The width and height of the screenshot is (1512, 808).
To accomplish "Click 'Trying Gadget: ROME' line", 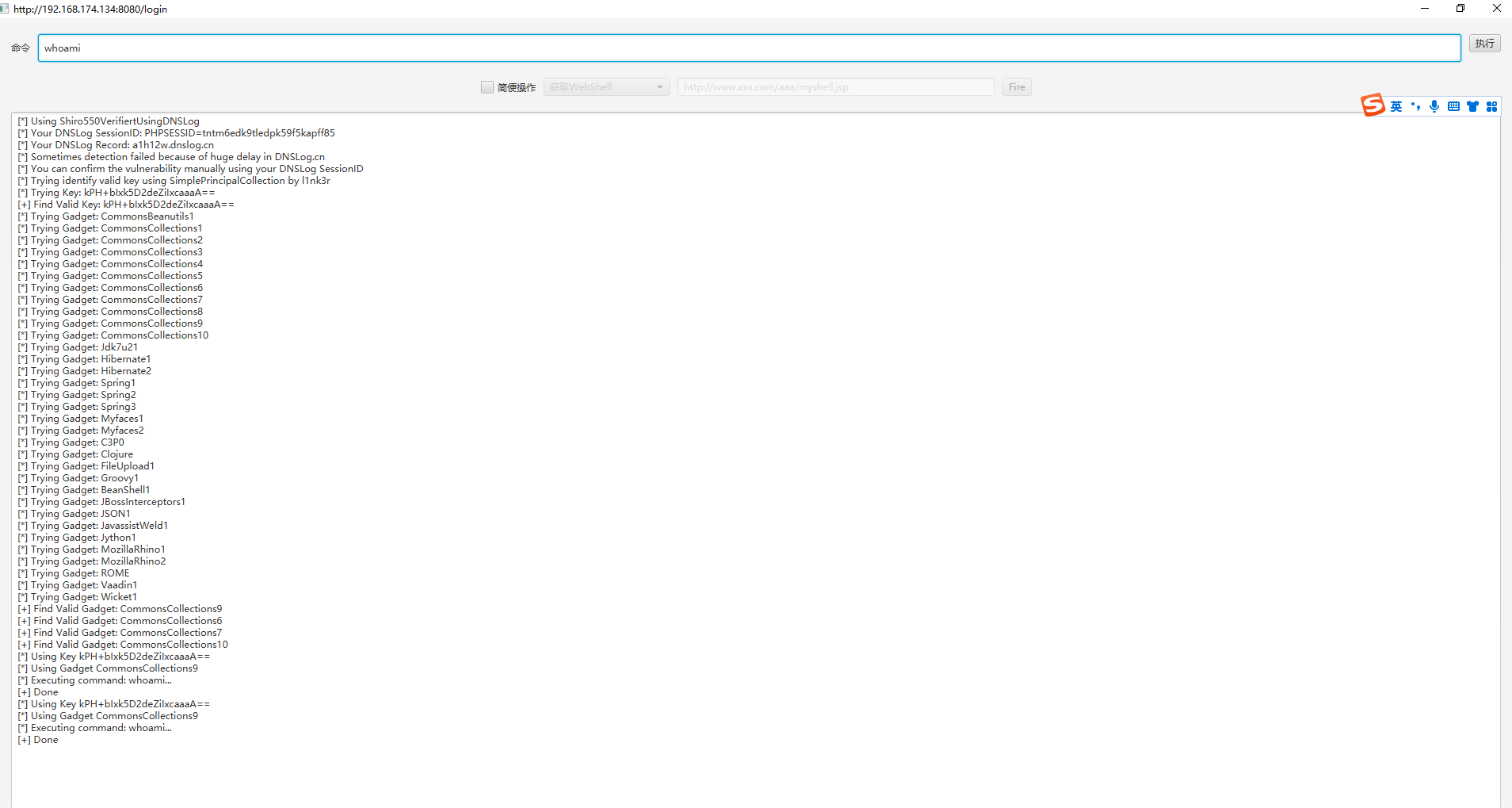I will point(74,573).
